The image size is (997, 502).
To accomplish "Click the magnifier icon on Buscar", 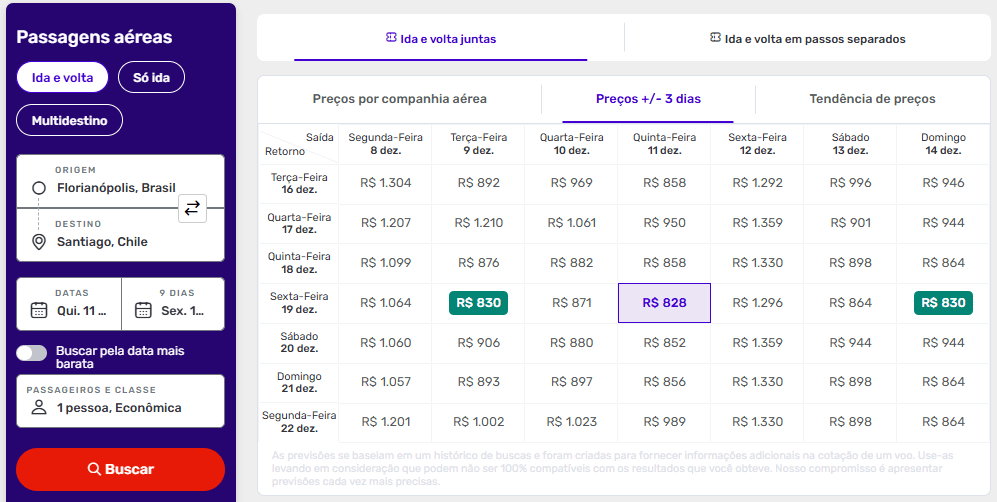I will [x=94, y=469].
